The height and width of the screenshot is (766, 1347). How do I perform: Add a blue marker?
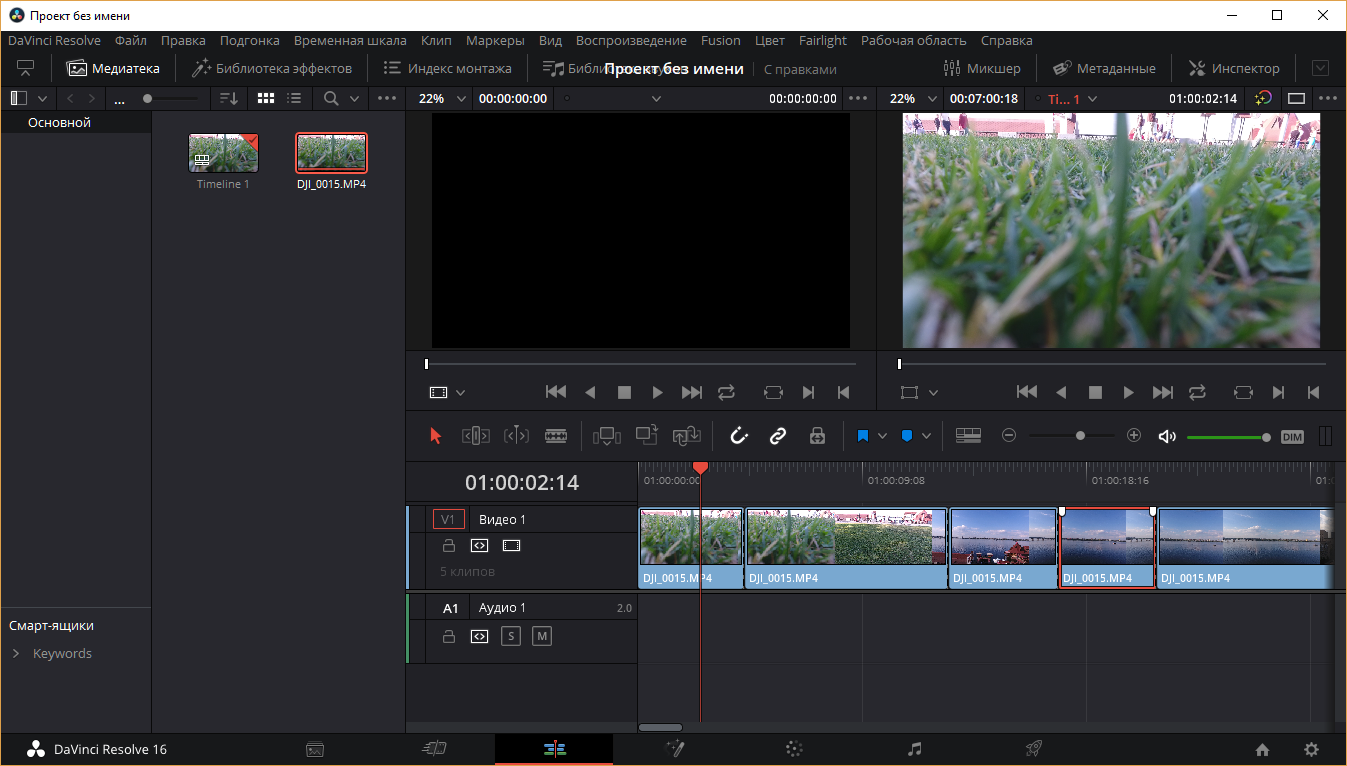tap(907, 436)
